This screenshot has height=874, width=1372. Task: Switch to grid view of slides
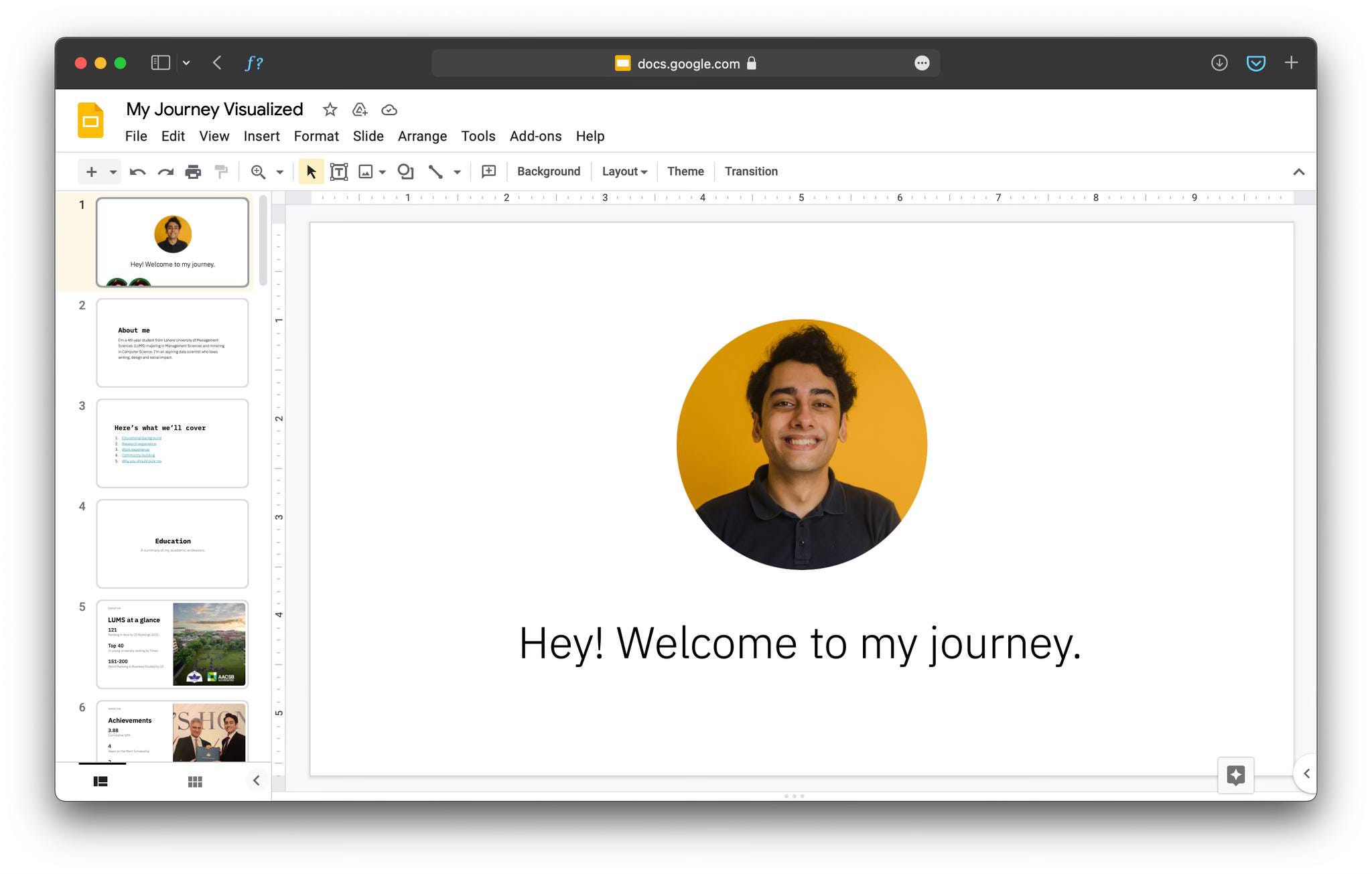(x=195, y=782)
